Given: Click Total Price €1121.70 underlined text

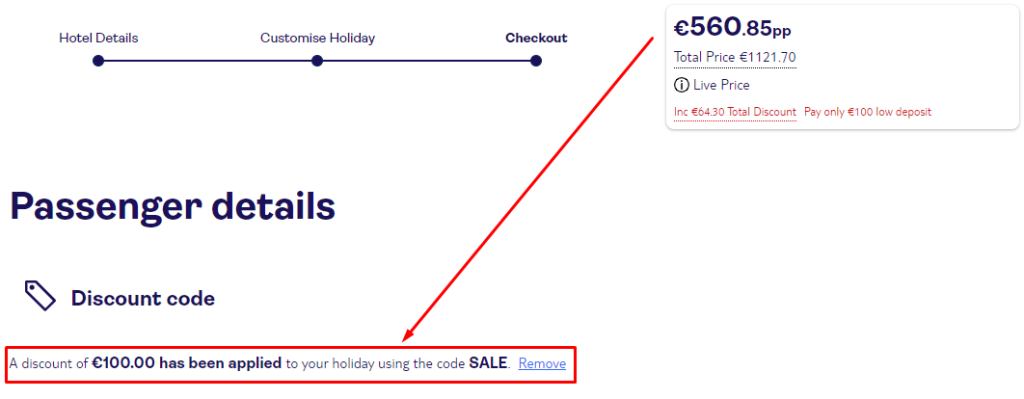Looking at the screenshot, I should click(x=735, y=57).
